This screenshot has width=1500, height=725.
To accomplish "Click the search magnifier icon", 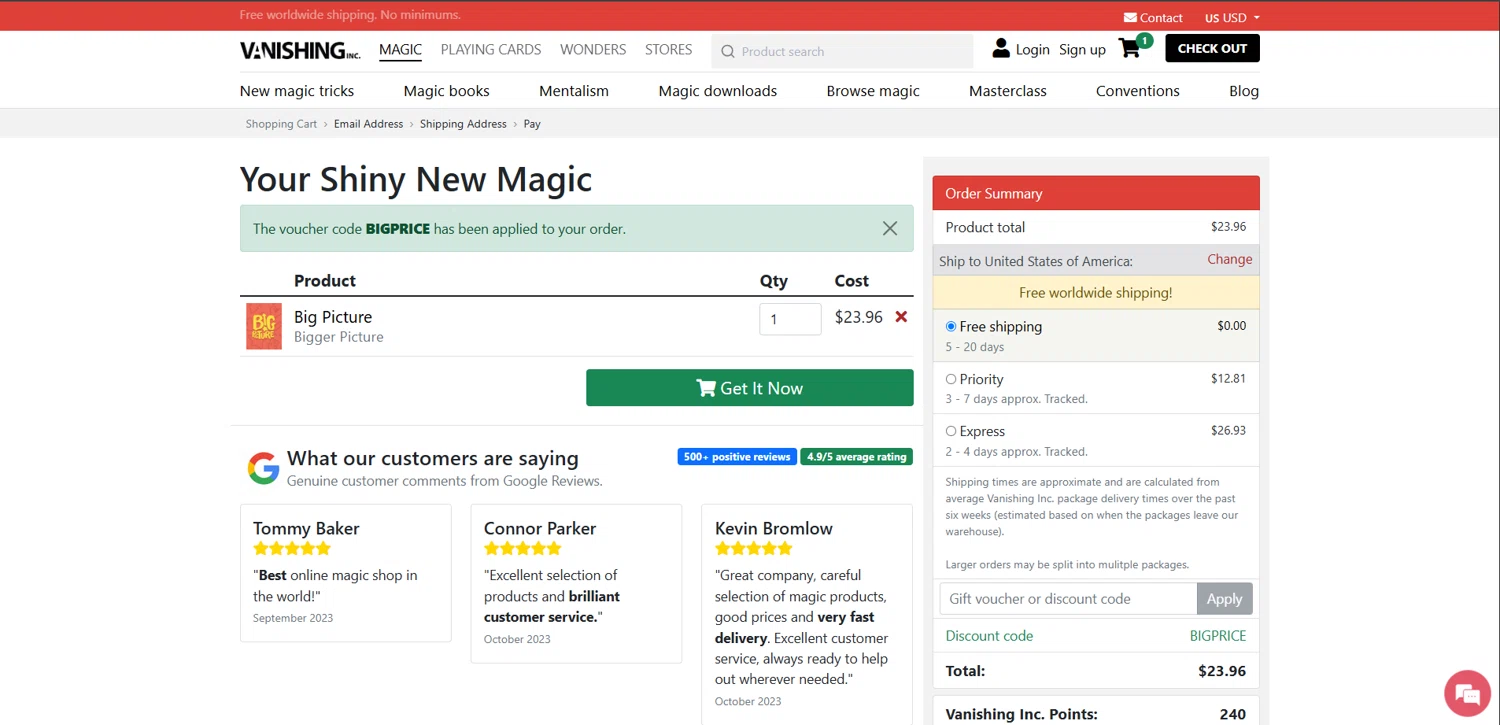I will pyautogui.click(x=728, y=51).
